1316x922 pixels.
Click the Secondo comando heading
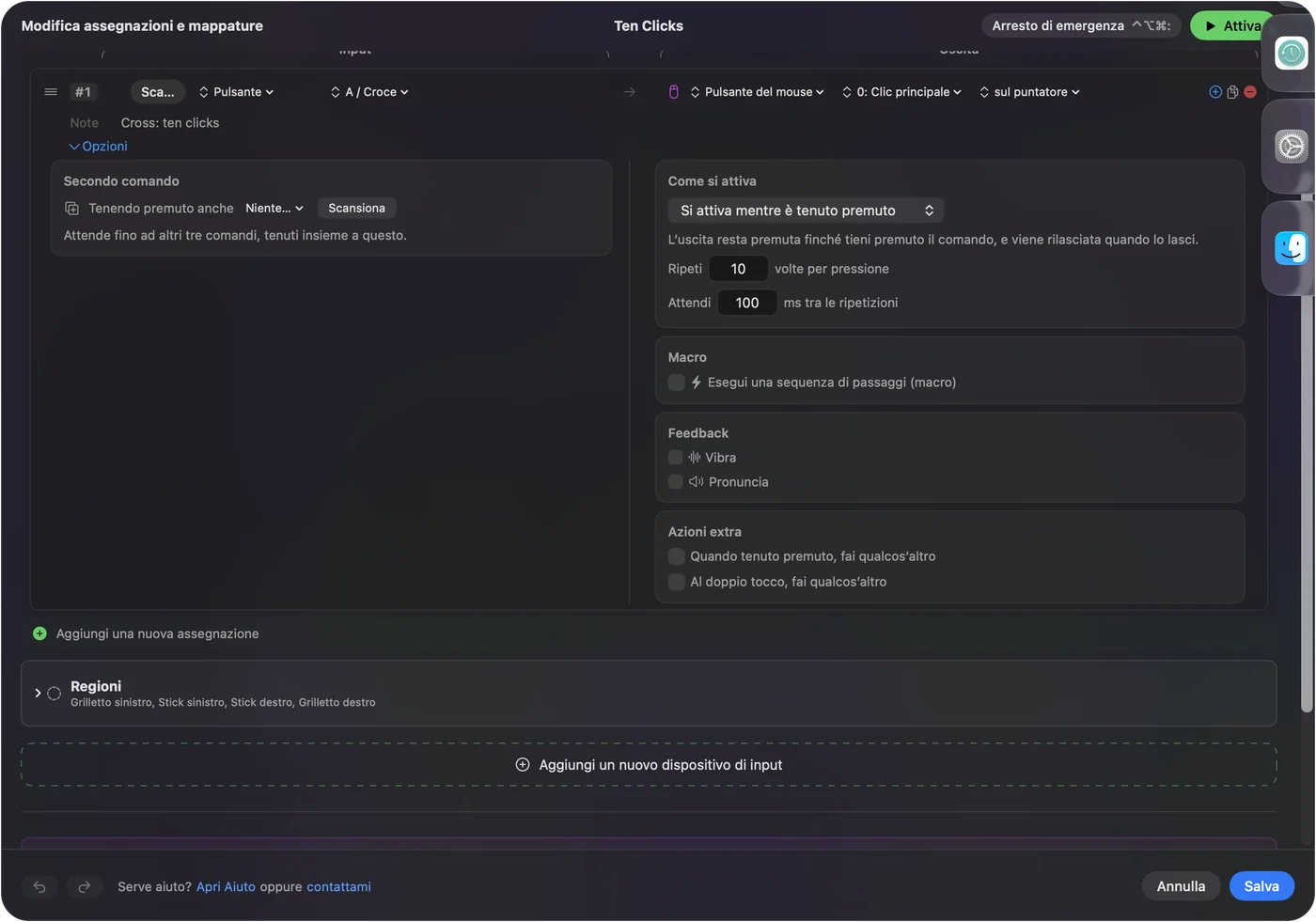coord(121,181)
